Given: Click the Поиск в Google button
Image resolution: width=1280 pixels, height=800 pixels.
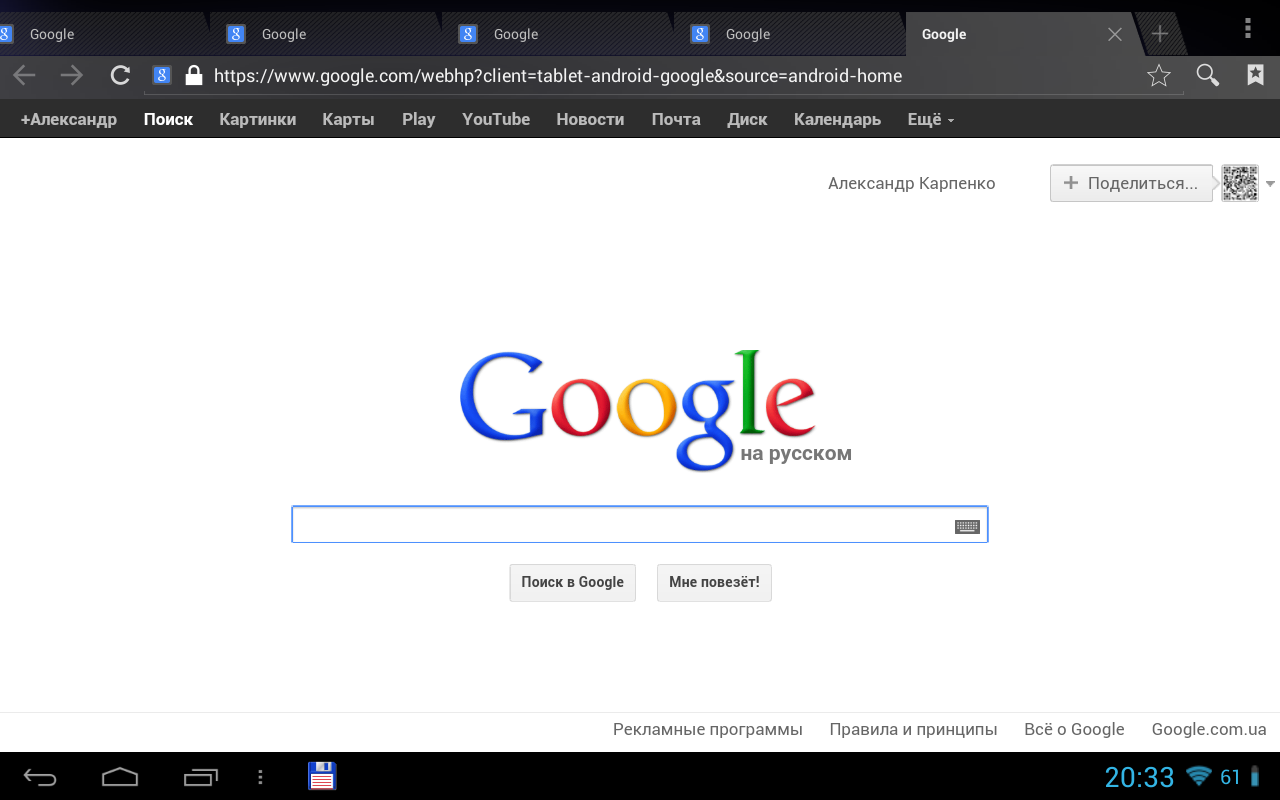Looking at the screenshot, I should [x=572, y=582].
